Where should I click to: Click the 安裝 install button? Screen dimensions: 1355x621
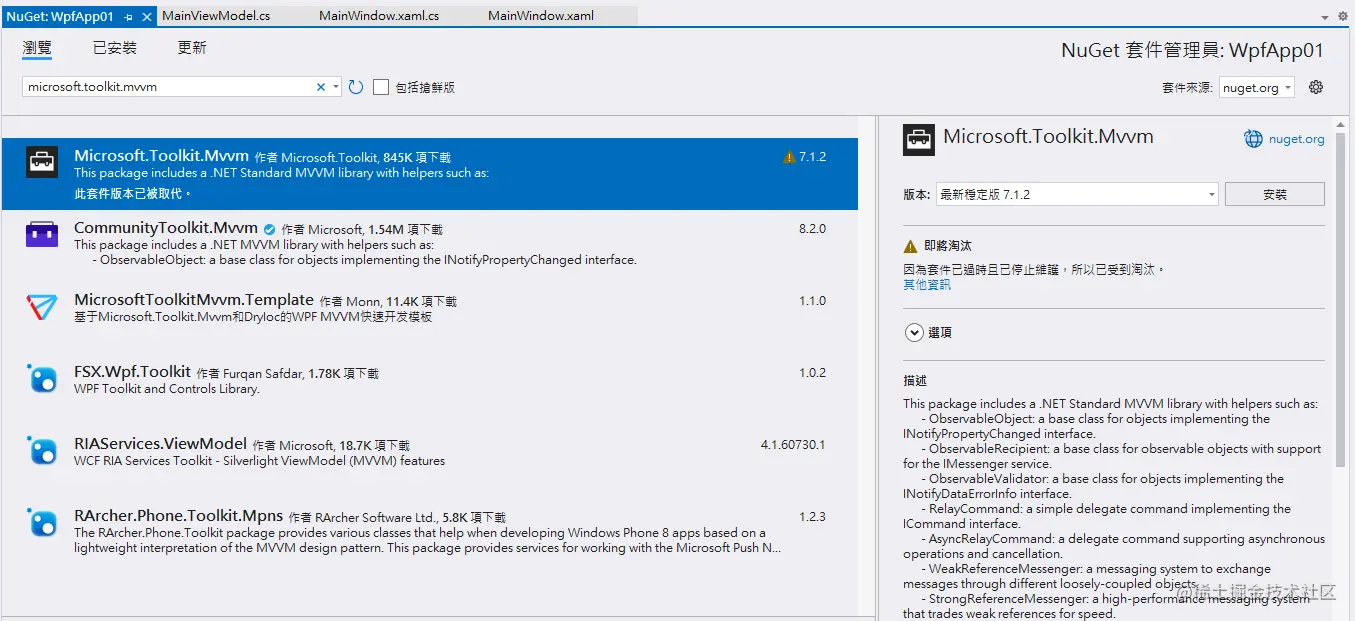click(x=1275, y=194)
